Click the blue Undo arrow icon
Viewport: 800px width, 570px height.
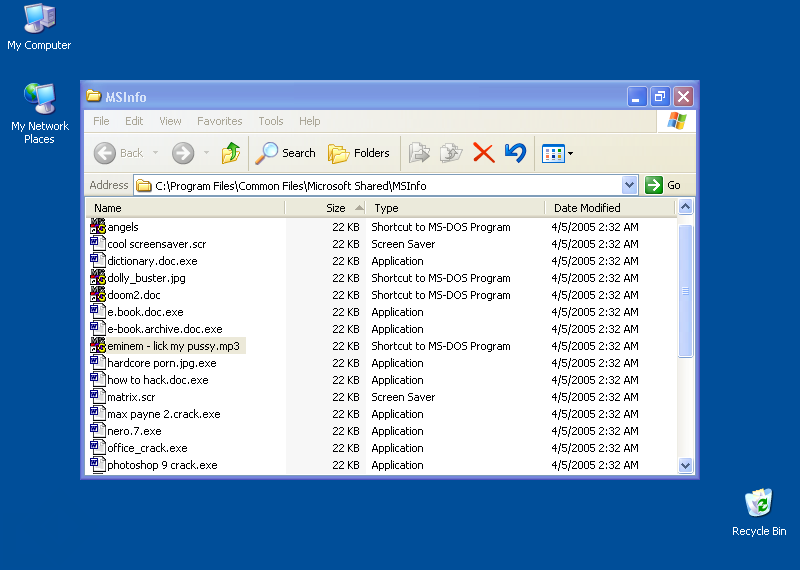click(x=515, y=153)
